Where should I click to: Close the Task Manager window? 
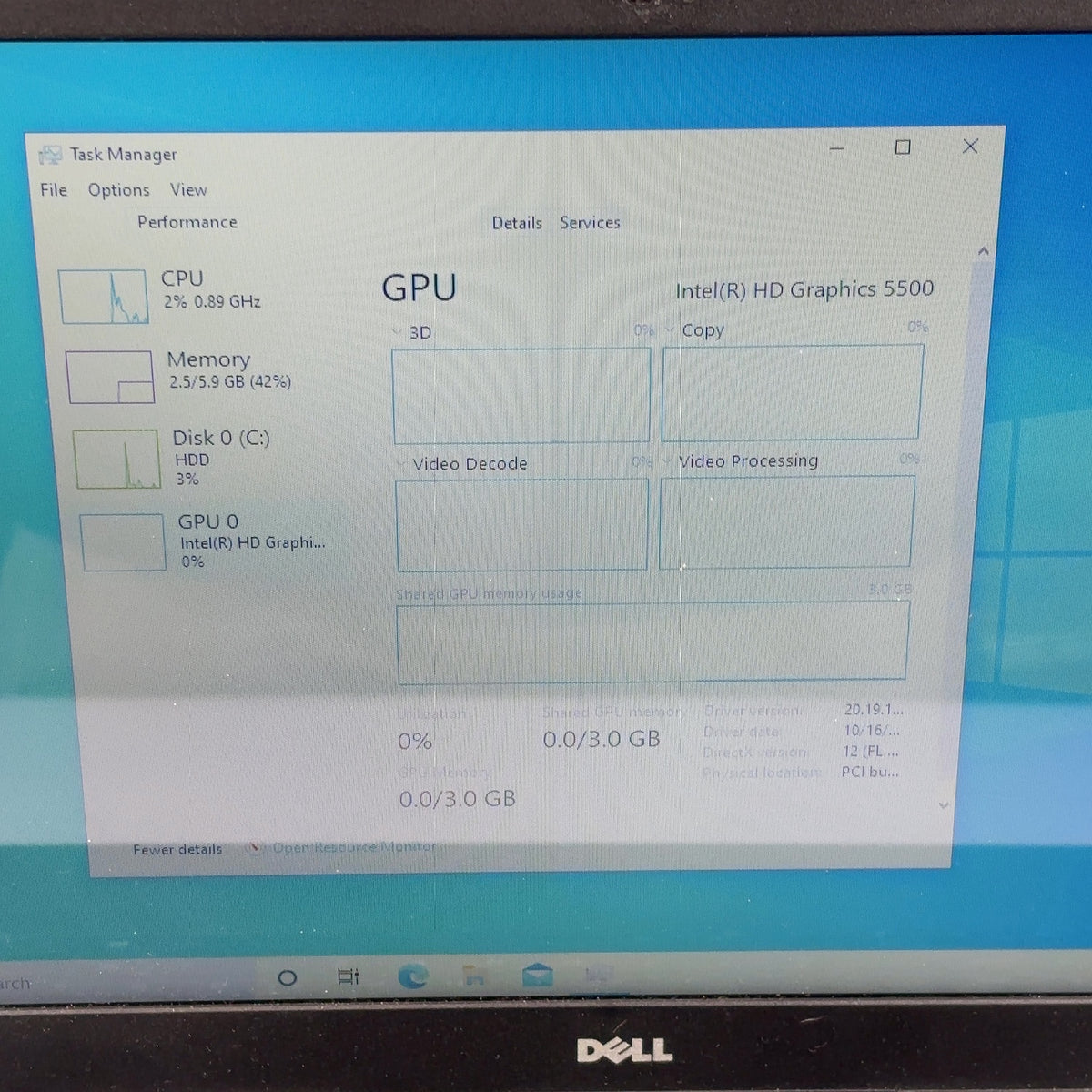pos(970,146)
